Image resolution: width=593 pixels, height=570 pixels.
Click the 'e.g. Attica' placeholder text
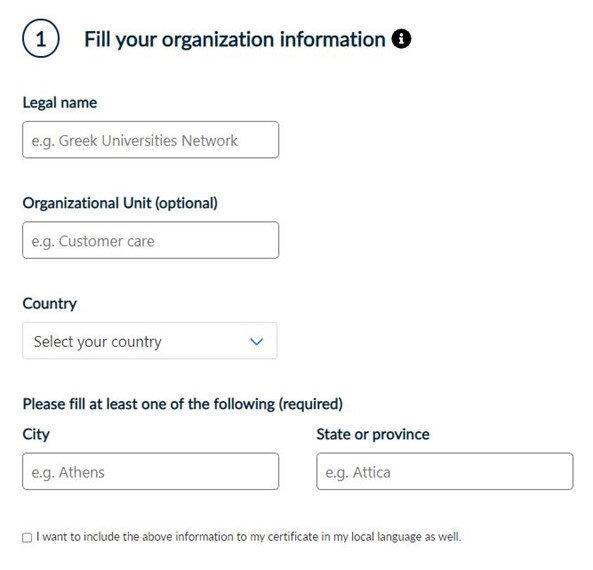pyautogui.click(x=358, y=472)
